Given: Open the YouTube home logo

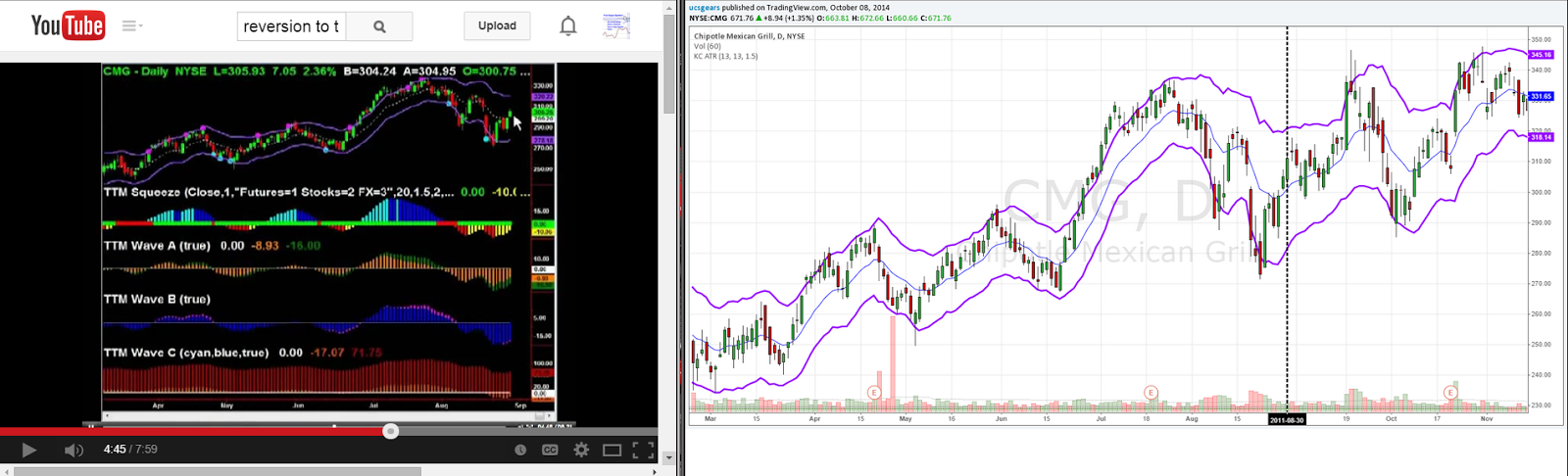Looking at the screenshot, I should 68,25.
